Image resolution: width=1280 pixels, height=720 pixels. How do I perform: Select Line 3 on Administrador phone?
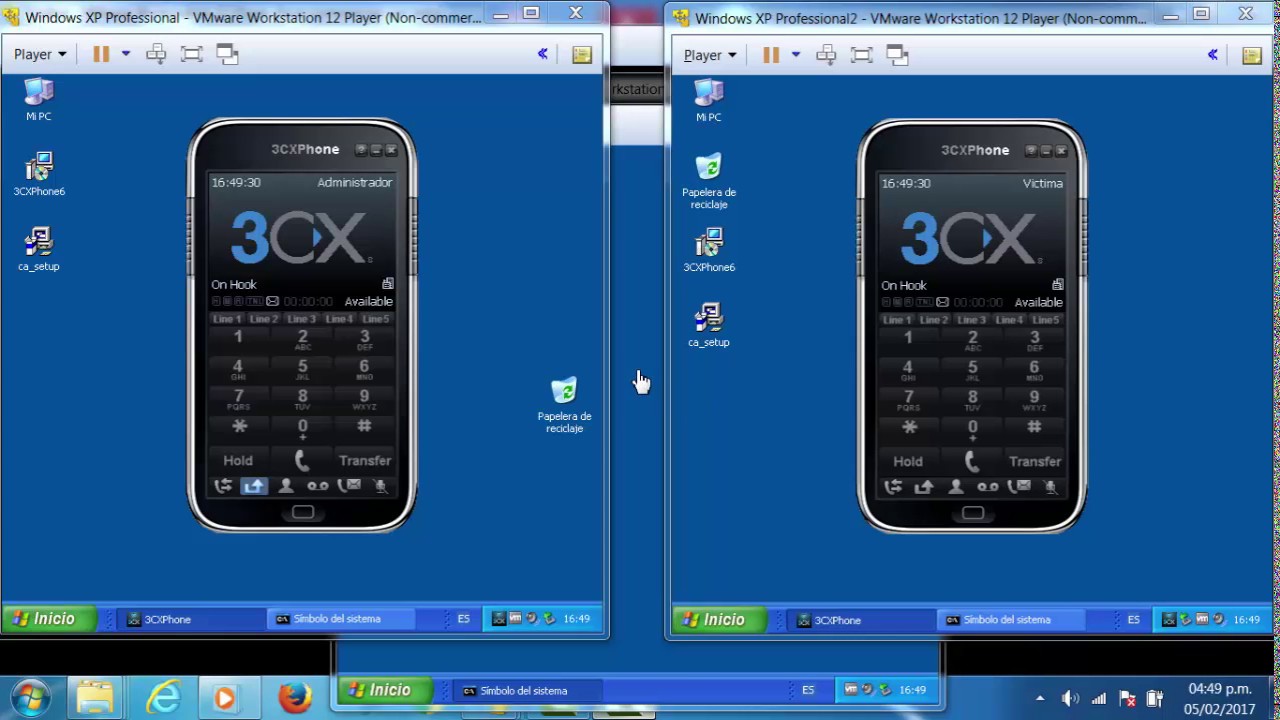301,319
